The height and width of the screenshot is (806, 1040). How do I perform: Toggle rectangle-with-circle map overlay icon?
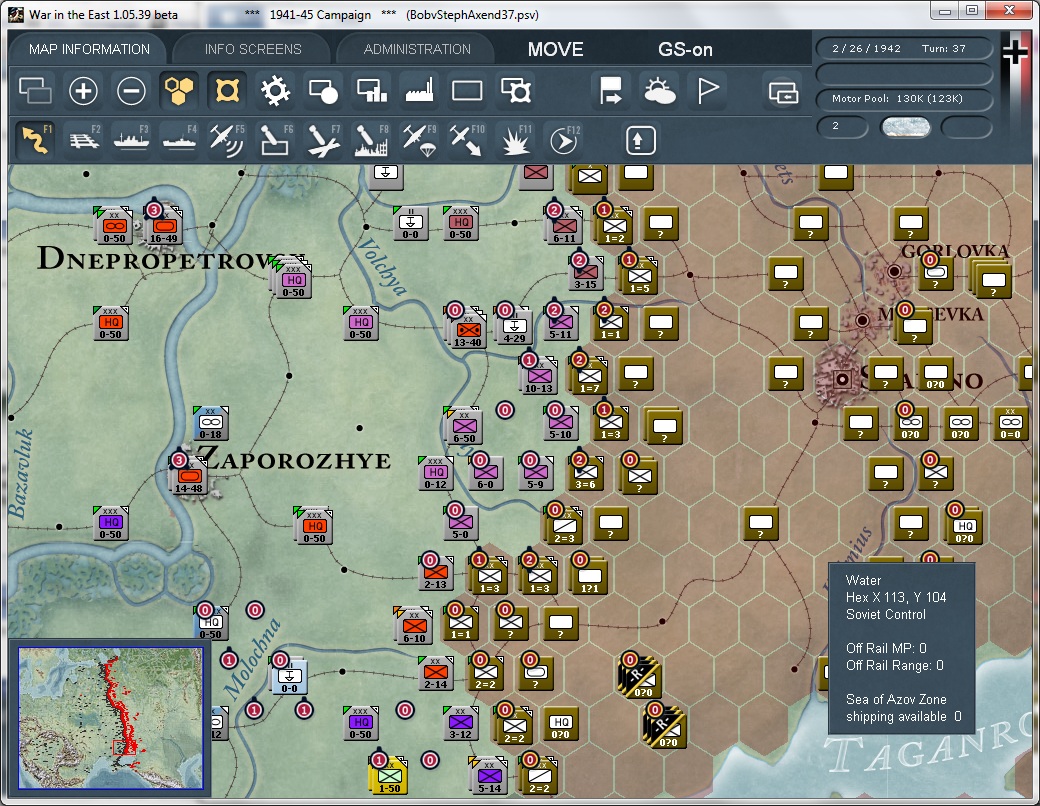(x=323, y=91)
